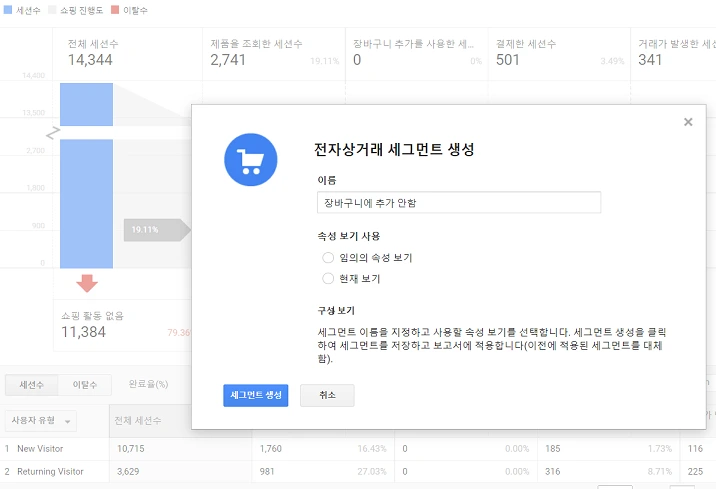The height and width of the screenshot is (489, 716).
Task: Click the blue sessions funnel bar
Action: pyautogui.click(x=86, y=204)
